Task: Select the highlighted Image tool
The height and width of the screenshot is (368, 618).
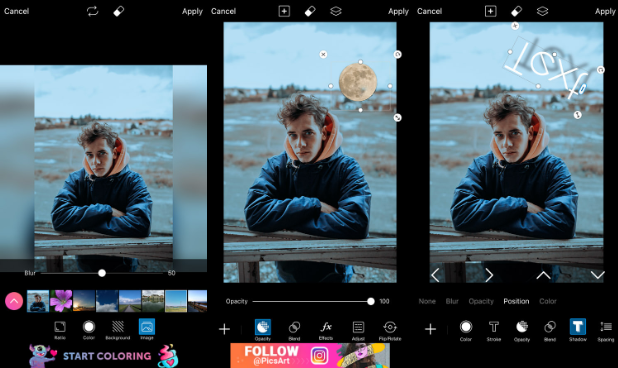Action: tap(147, 329)
